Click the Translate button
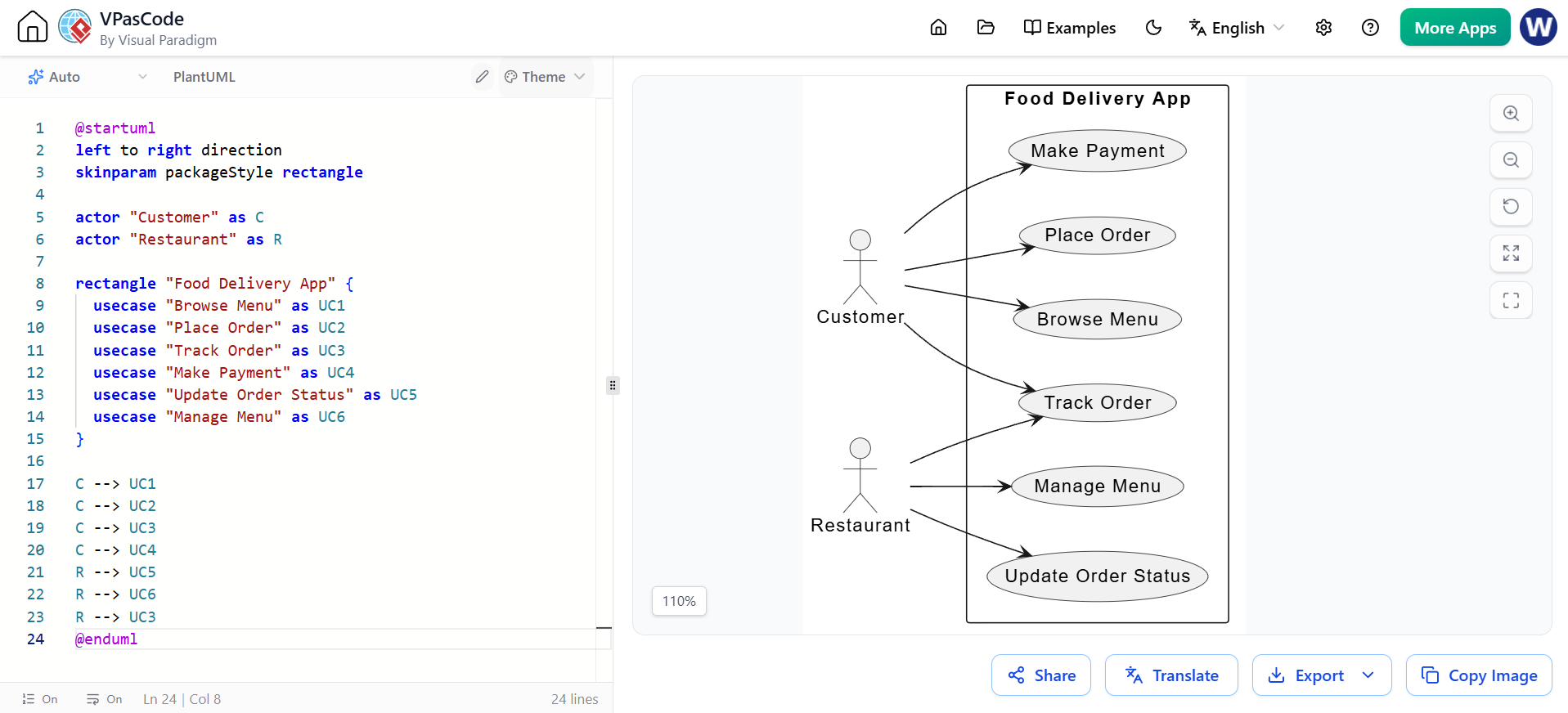 (1171, 675)
